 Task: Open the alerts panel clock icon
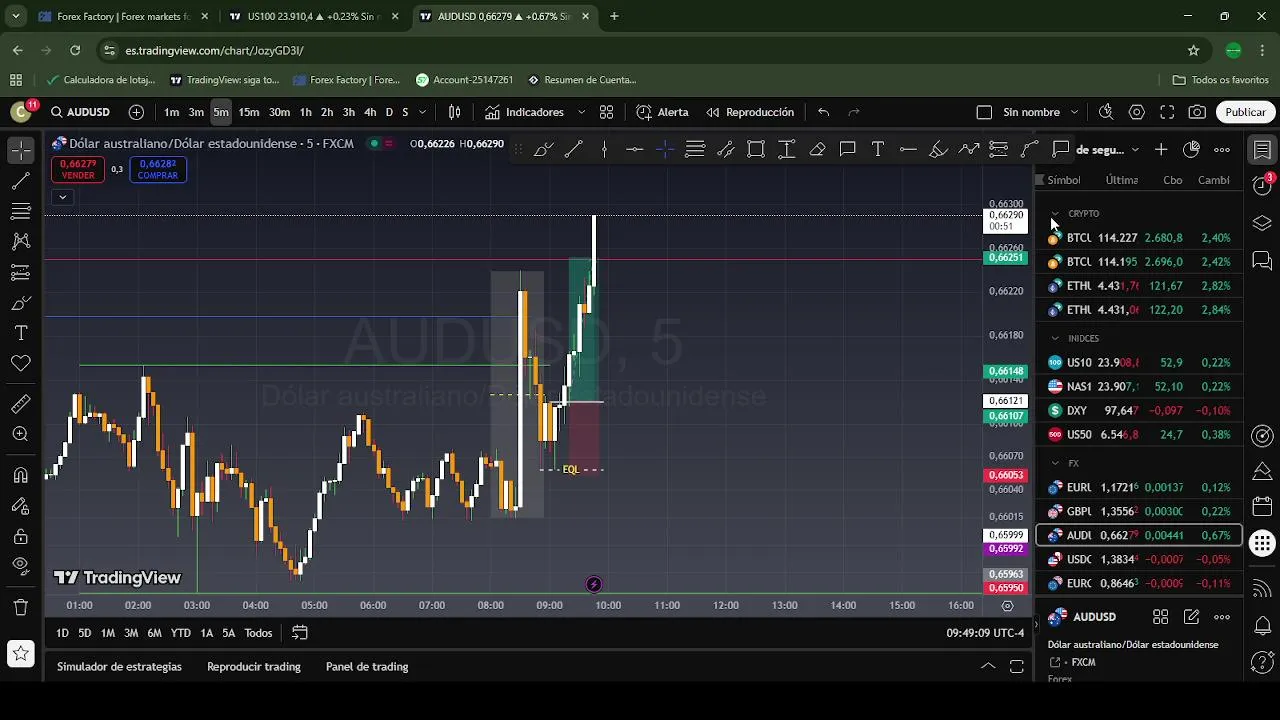coord(1262,186)
